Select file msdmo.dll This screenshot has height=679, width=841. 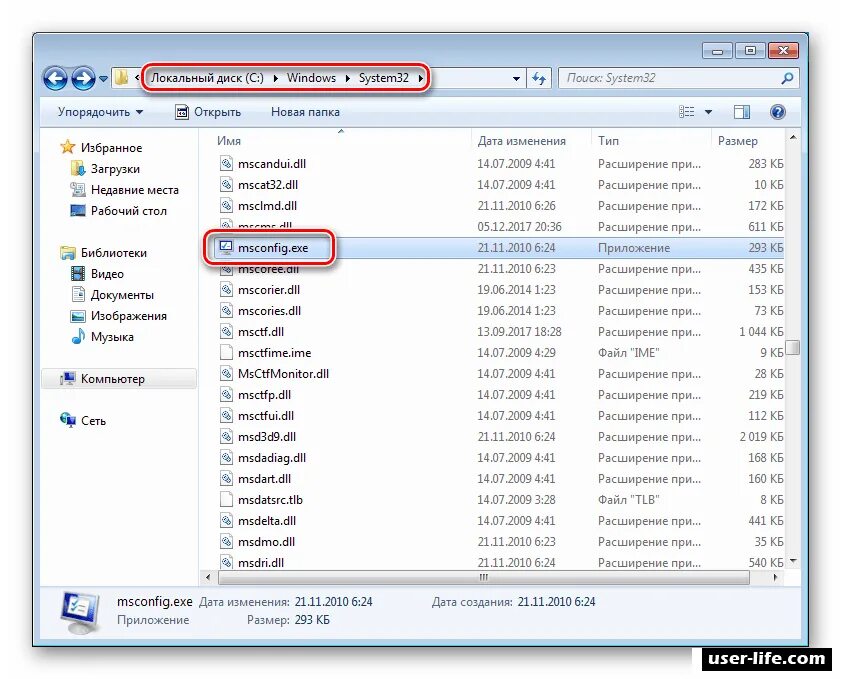coord(266,542)
